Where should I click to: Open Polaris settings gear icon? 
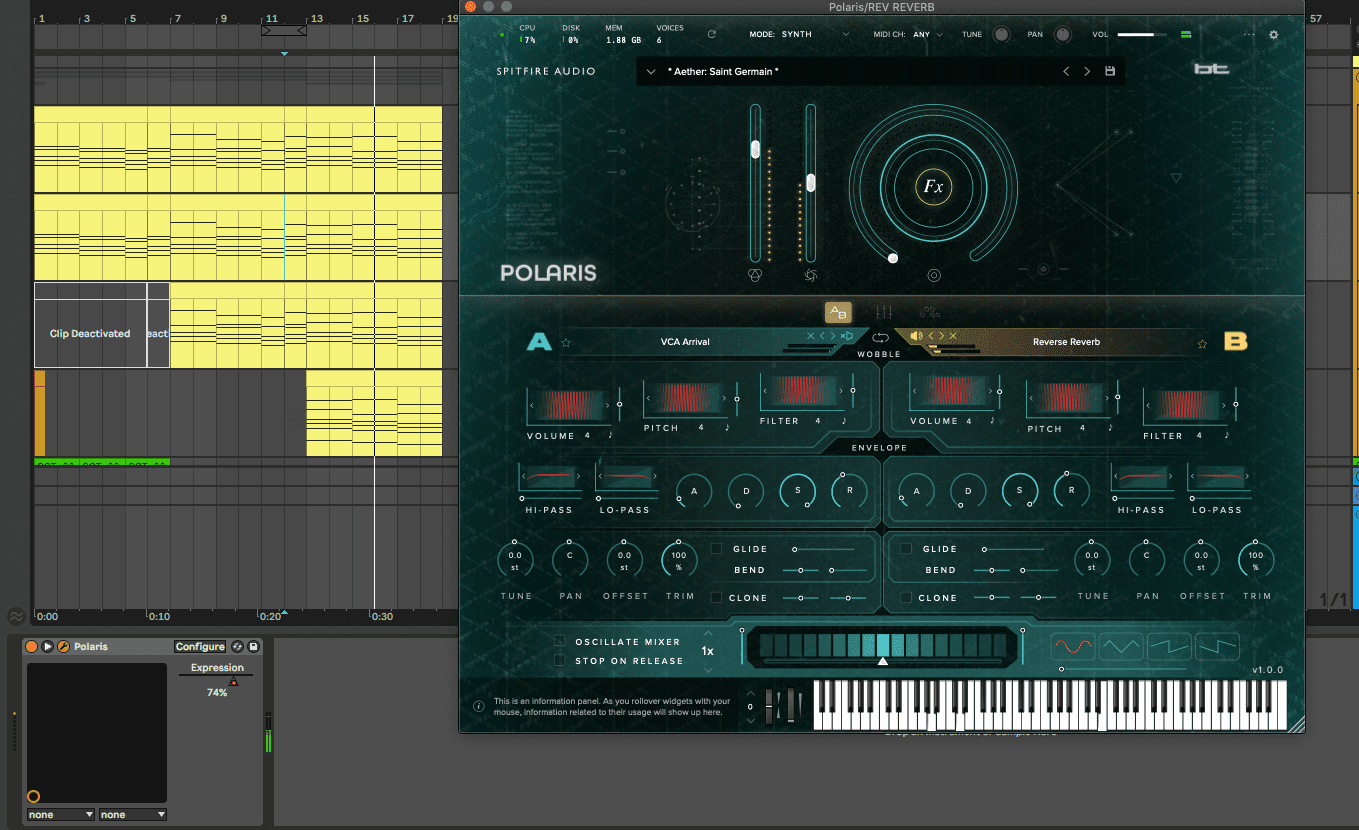click(1273, 34)
